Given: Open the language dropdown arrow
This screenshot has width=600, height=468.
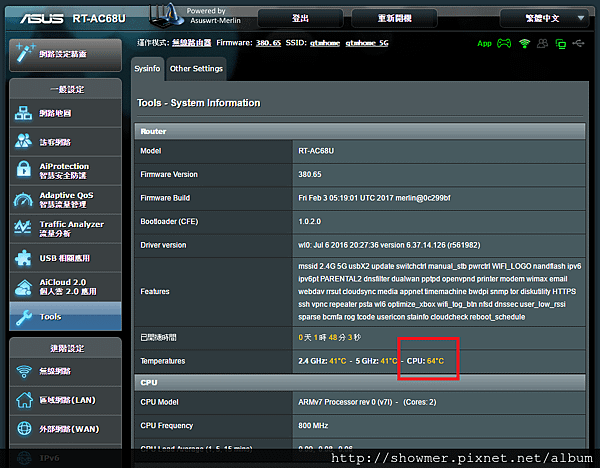Looking at the screenshot, I should coord(581,18).
